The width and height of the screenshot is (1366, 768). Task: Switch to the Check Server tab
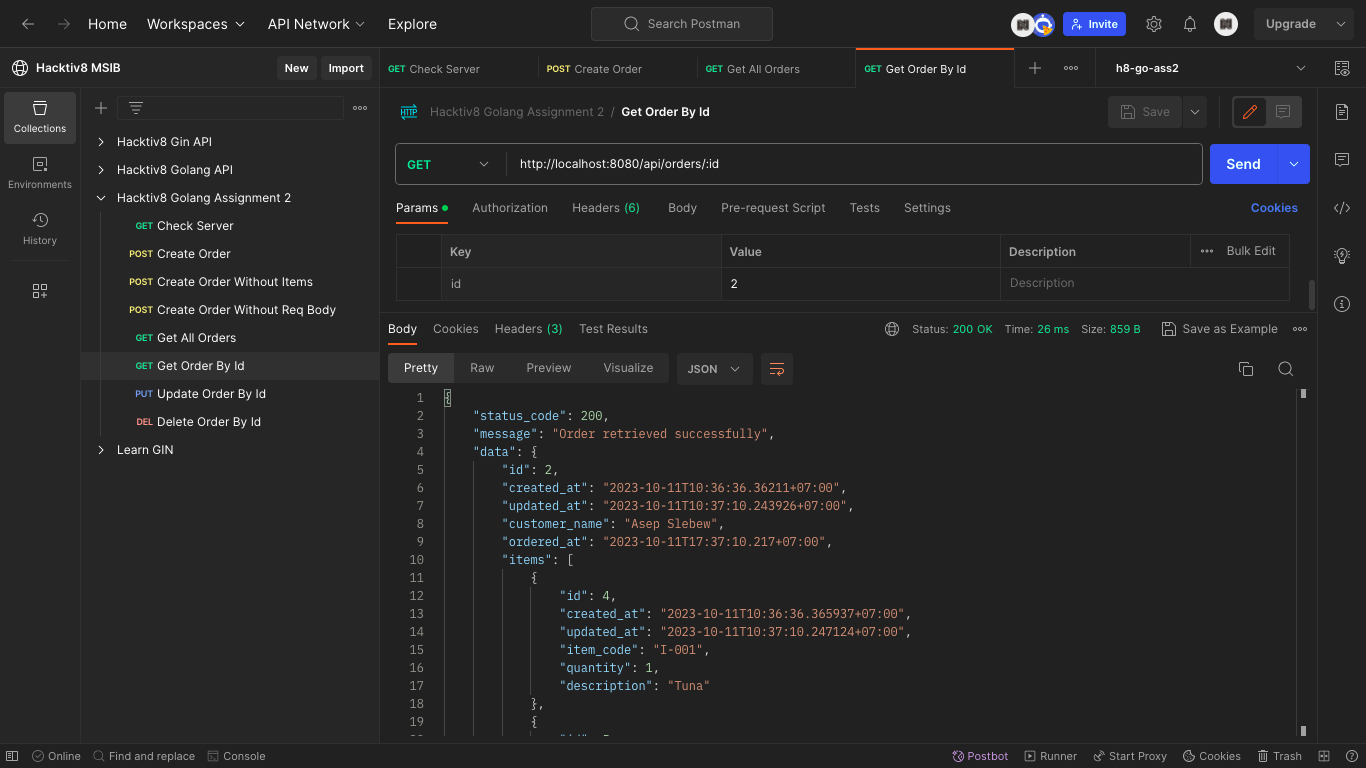pyautogui.click(x=459, y=68)
